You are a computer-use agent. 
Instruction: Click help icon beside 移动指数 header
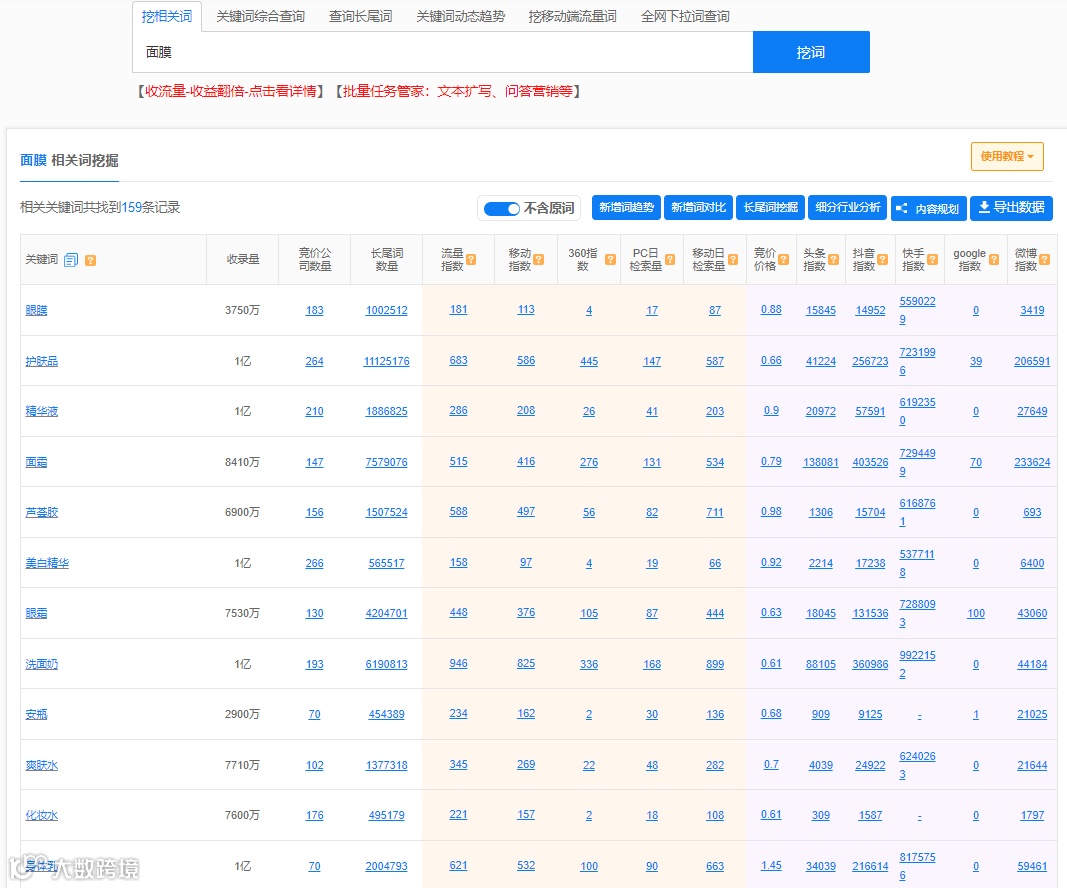539,259
